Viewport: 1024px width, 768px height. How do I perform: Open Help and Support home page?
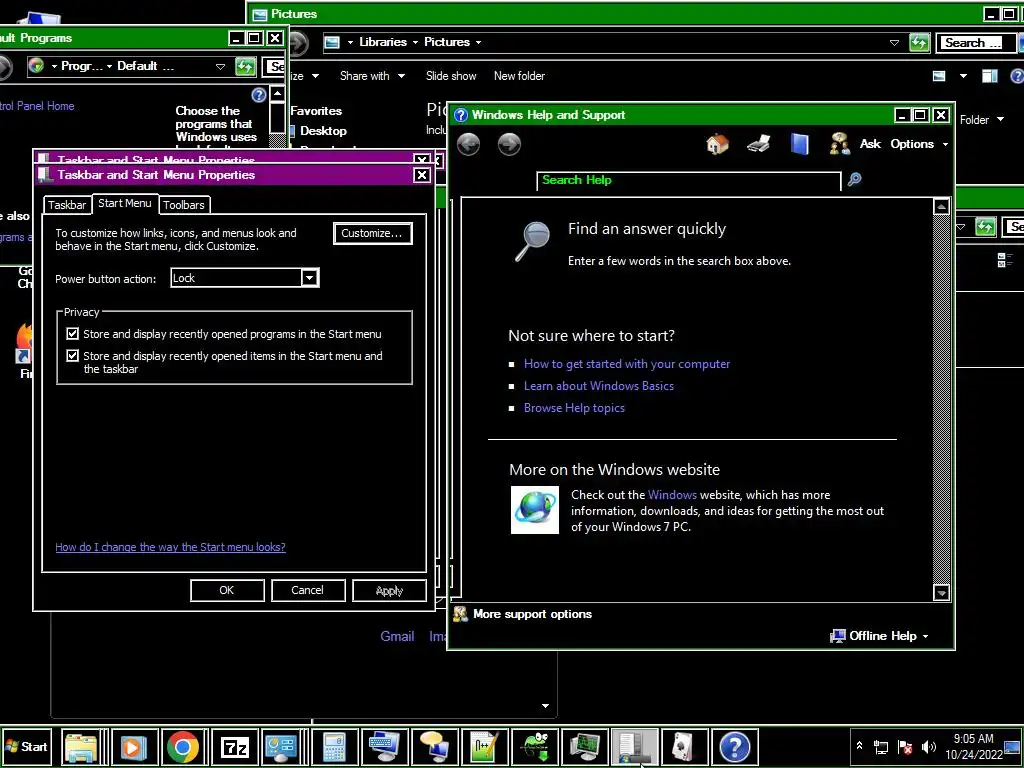[x=717, y=144]
